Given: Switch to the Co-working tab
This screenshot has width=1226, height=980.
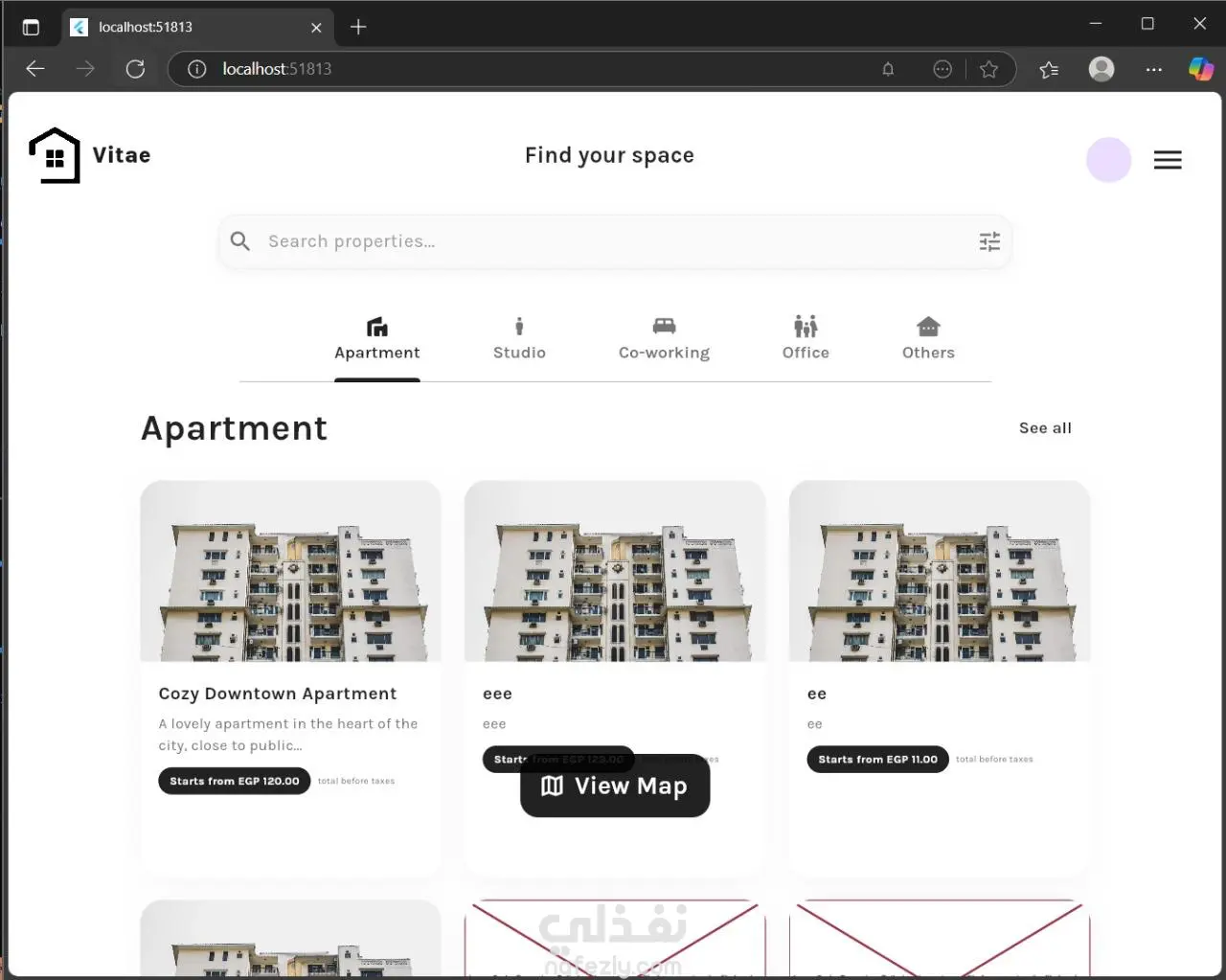Looking at the screenshot, I should 664,339.
